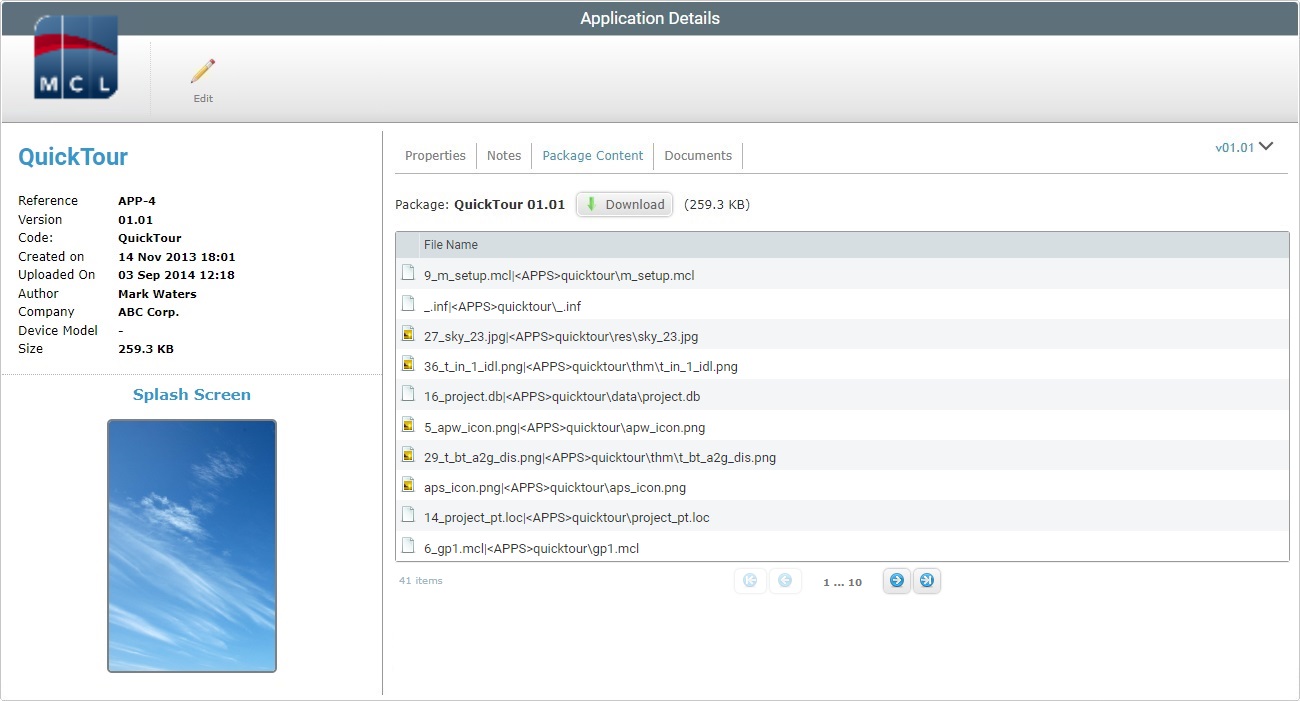Image resolution: width=1300 pixels, height=701 pixels.
Task: Go to next page of file list
Action: pos(897,580)
